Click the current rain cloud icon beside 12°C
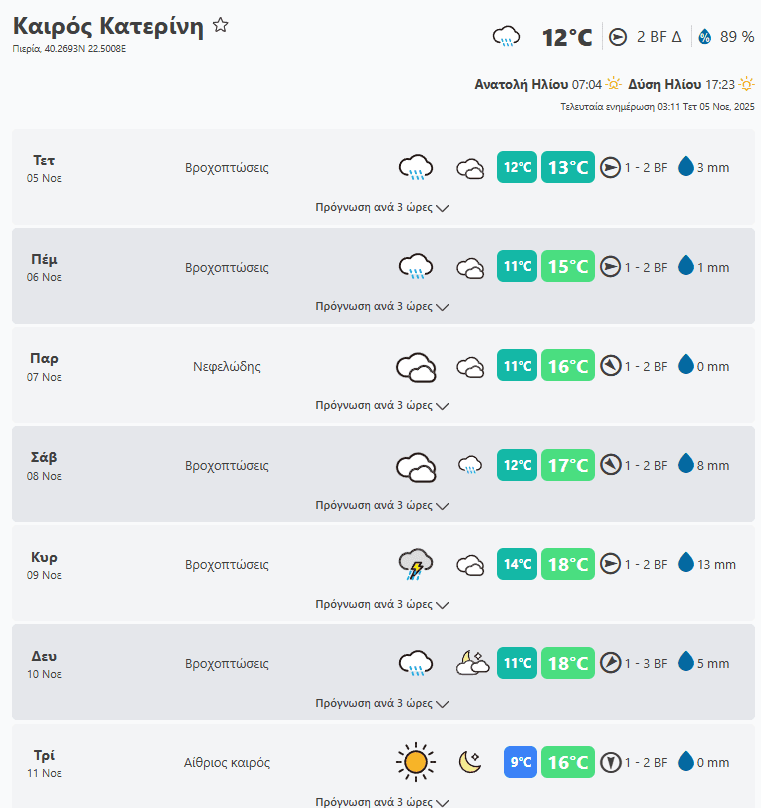The width and height of the screenshot is (761, 808). pyautogui.click(x=507, y=37)
